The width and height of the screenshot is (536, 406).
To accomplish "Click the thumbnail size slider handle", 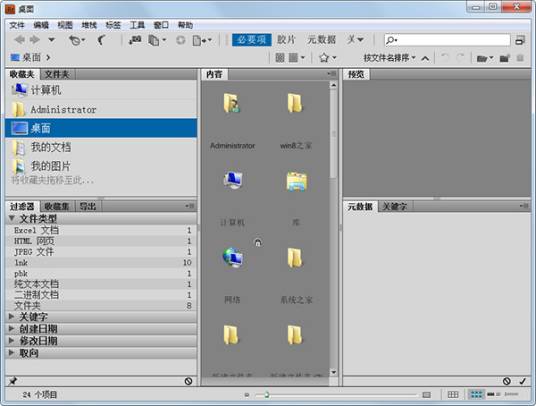I will pyautogui.click(x=267, y=395).
